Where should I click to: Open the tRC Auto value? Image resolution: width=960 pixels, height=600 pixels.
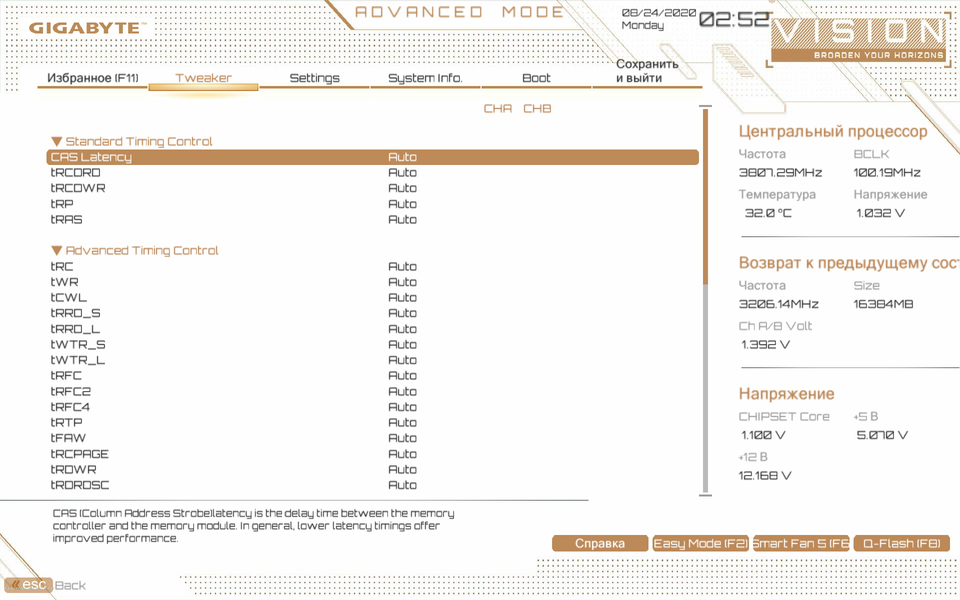pos(402,266)
